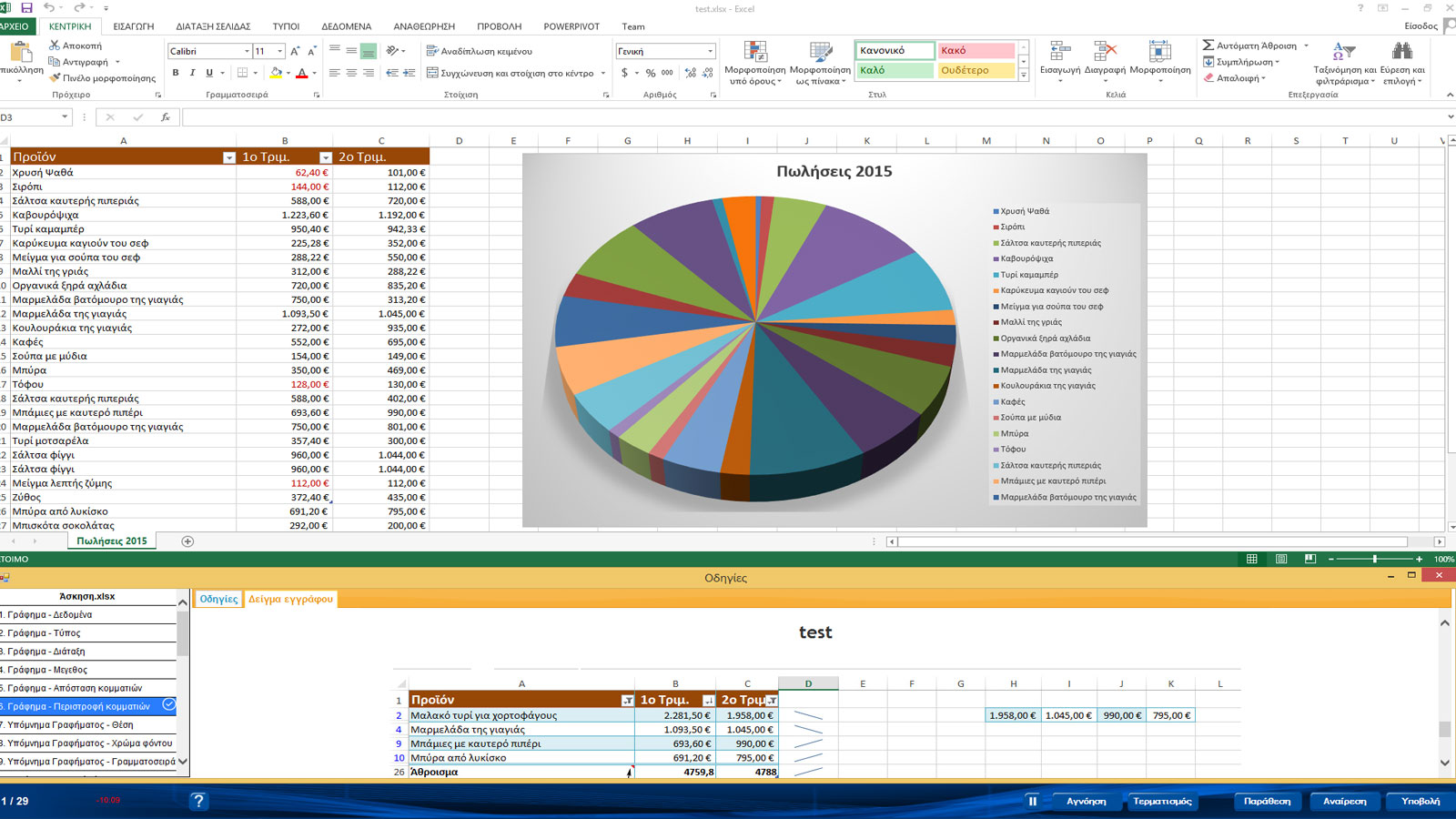
Task: Switch to the ΔΙΑΤΑΞΗ ΣΕΛΙΔΑΣ tab
Action: (213, 26)
